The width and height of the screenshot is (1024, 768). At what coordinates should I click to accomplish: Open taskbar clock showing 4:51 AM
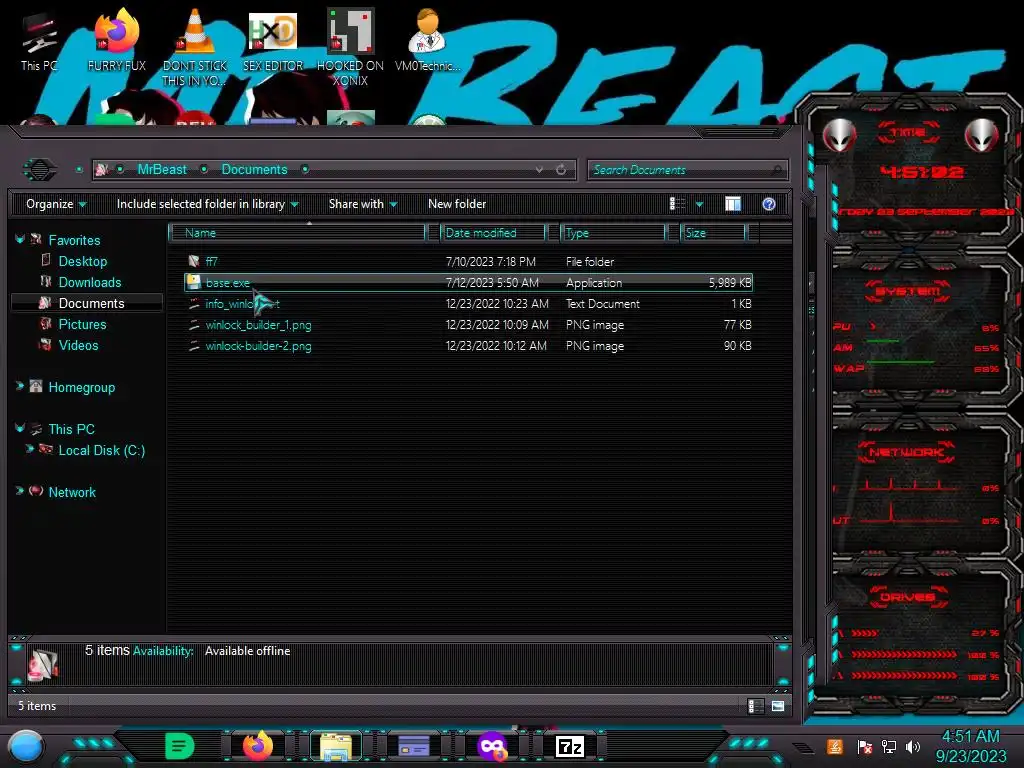pos(970,746)
